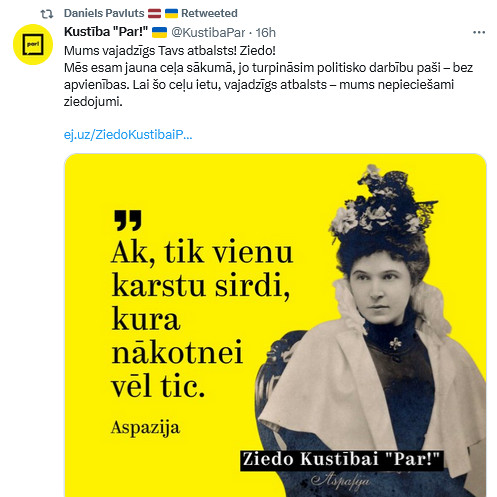Click the large quotation mark in the image

128,220
